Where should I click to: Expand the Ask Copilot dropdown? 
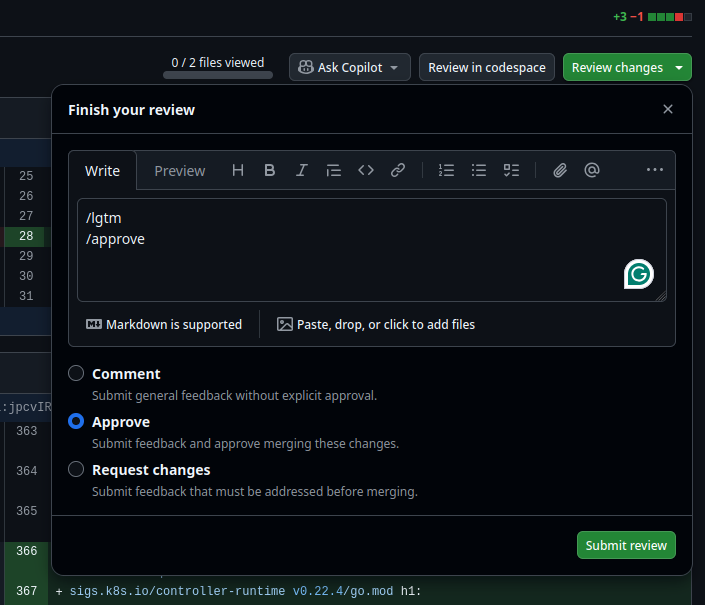(x=394, y=68)
